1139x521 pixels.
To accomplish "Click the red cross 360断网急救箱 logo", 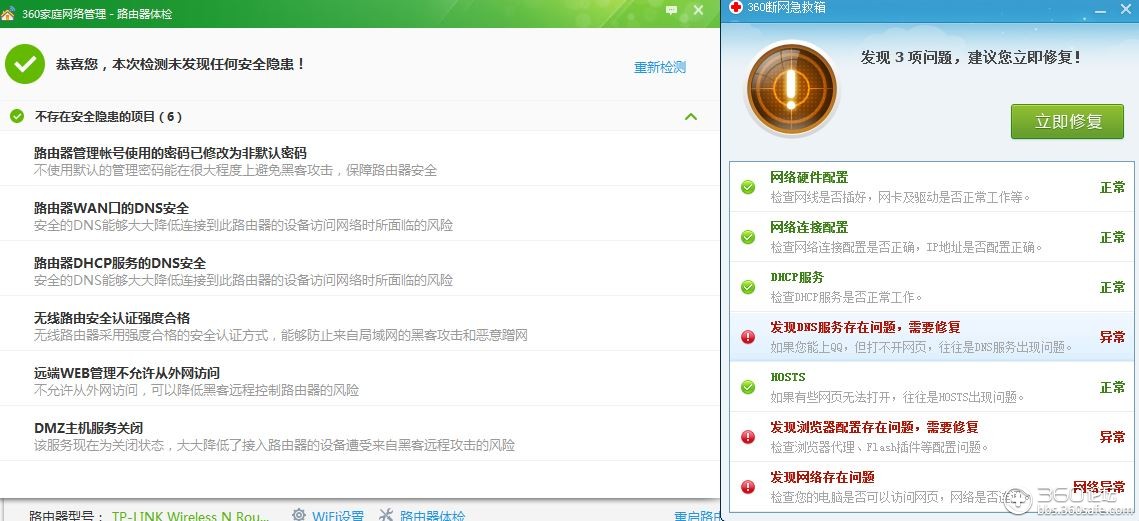I will pos(736,7).
